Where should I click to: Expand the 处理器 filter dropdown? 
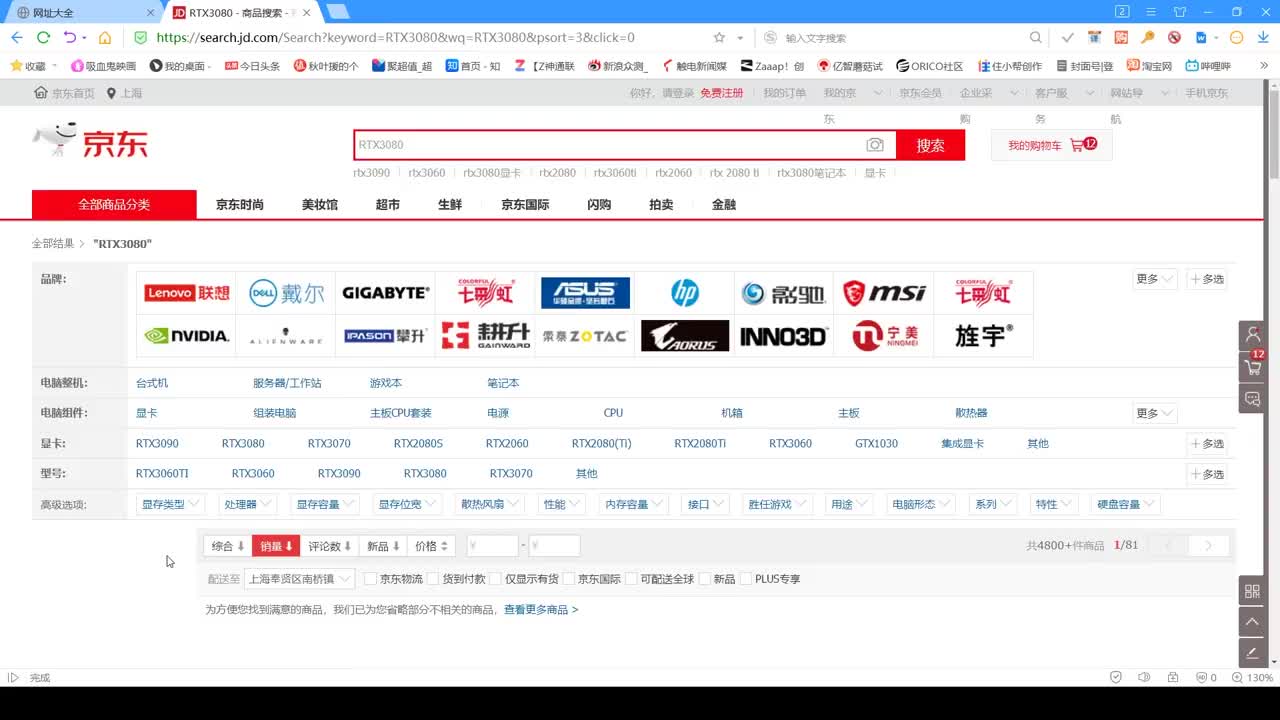pyautogui.click(x=248, y=504)
